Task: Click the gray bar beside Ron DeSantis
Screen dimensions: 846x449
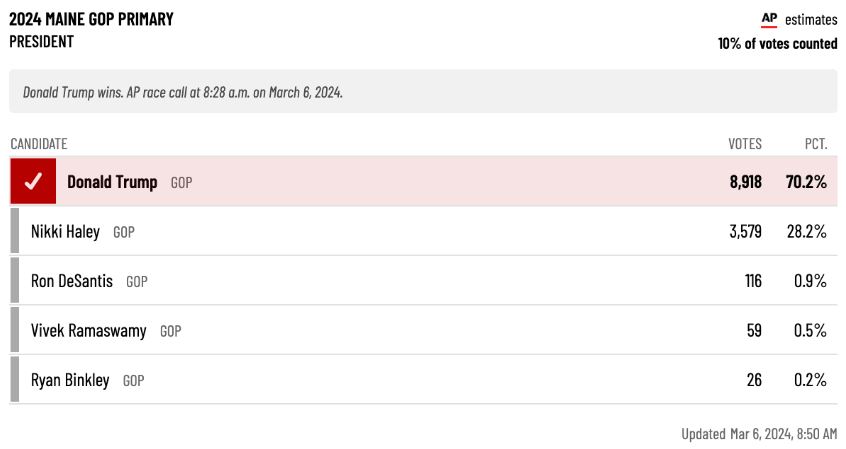Action: tap(15, 280)
